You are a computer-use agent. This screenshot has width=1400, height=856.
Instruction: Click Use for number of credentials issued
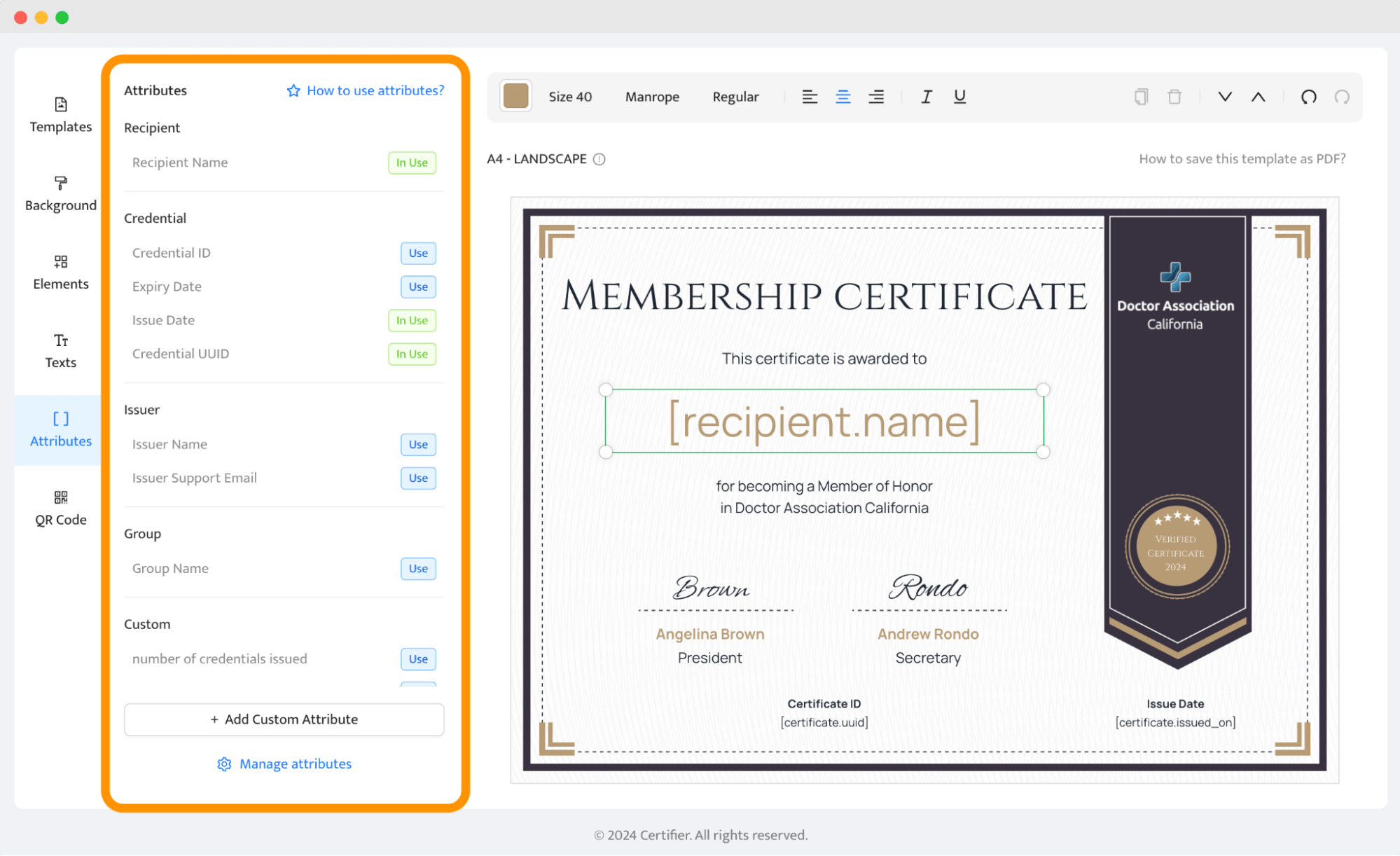[418, 658]
